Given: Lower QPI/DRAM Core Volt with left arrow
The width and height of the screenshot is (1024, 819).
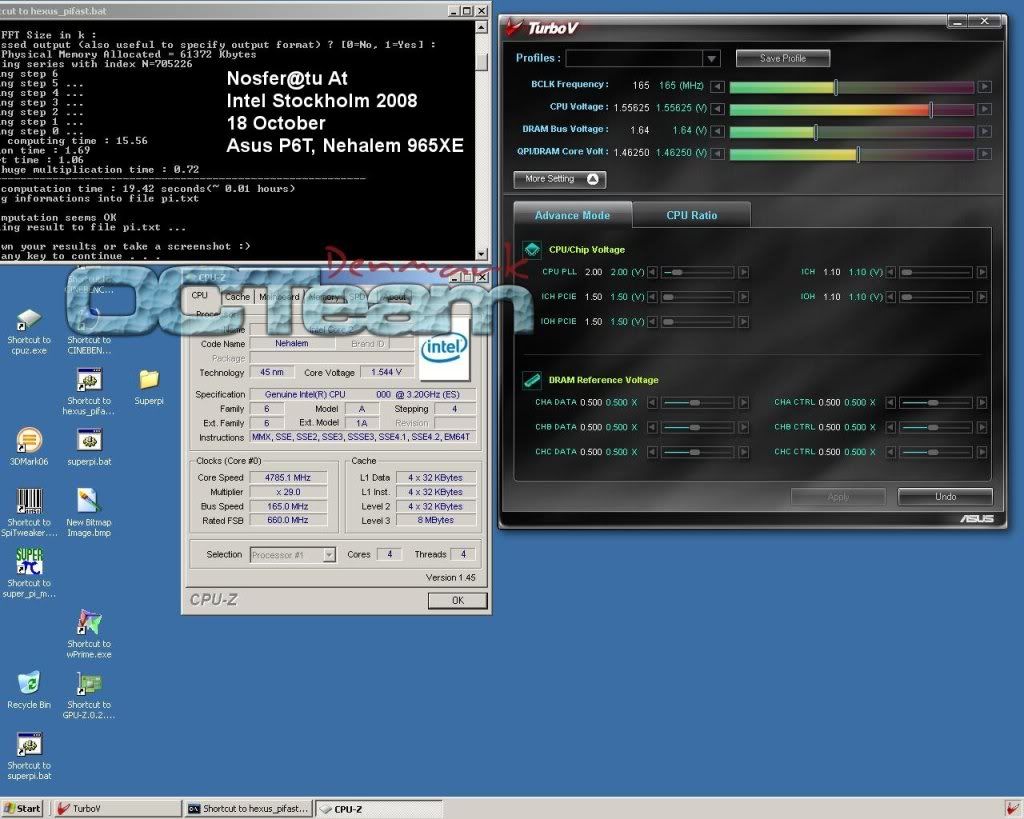Looking at the screenshot, I should pos(717,153).
